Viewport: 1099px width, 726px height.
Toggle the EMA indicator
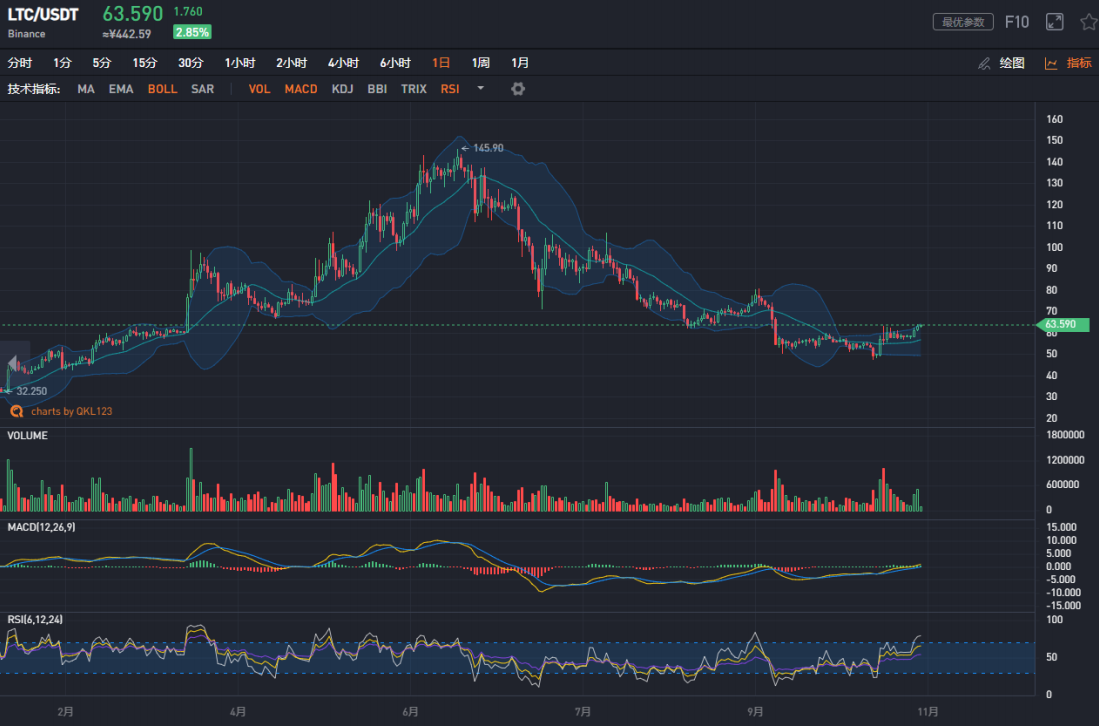pos(121,89)
